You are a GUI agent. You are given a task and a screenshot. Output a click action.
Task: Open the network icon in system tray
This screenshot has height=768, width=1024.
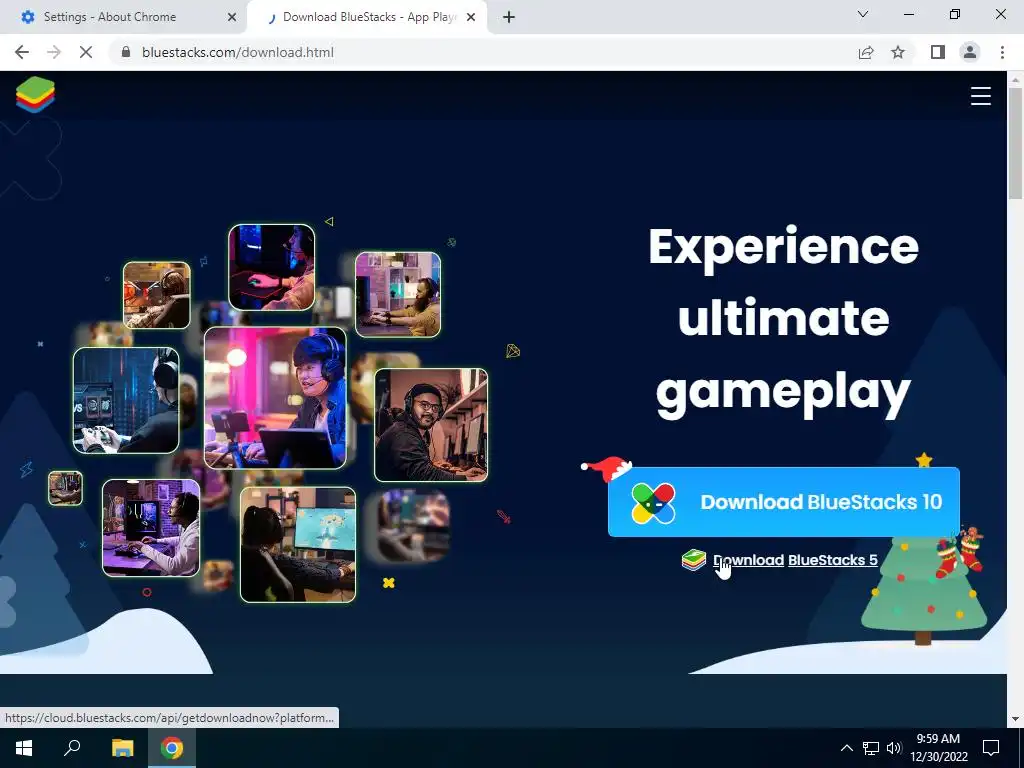871,748
